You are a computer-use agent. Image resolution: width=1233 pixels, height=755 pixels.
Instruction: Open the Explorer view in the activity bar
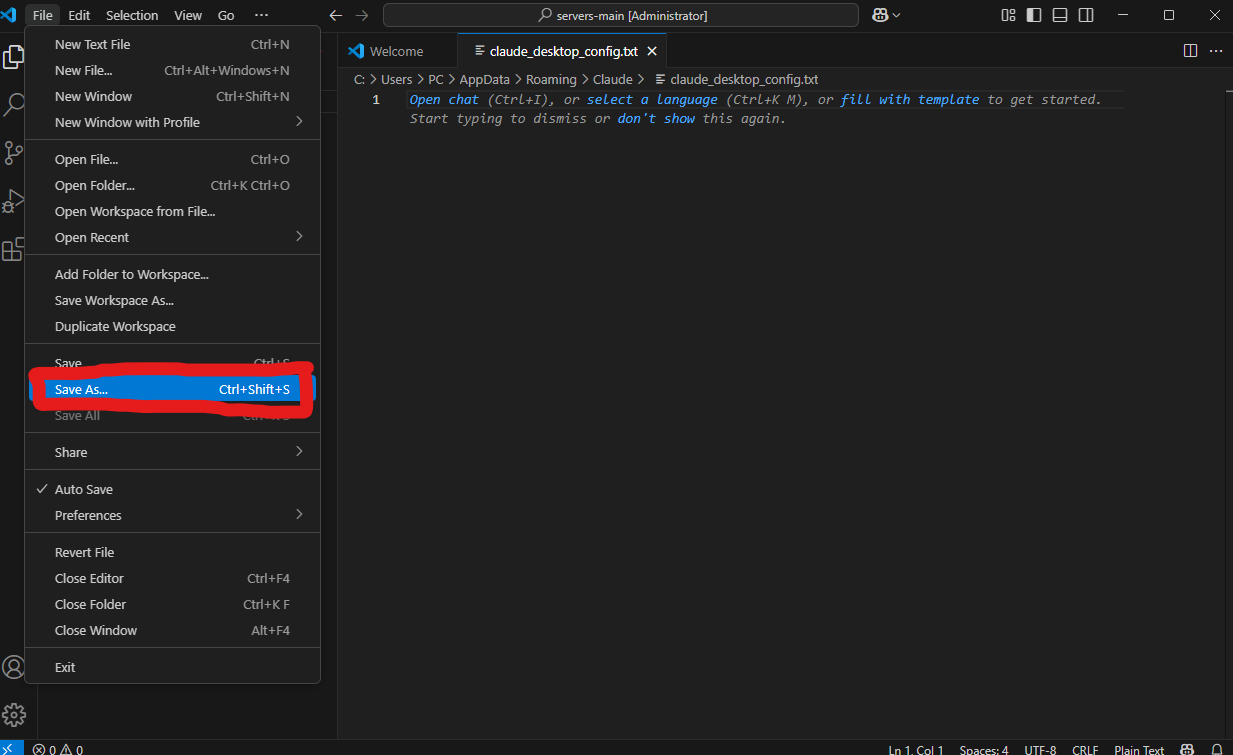coord(14,57)
